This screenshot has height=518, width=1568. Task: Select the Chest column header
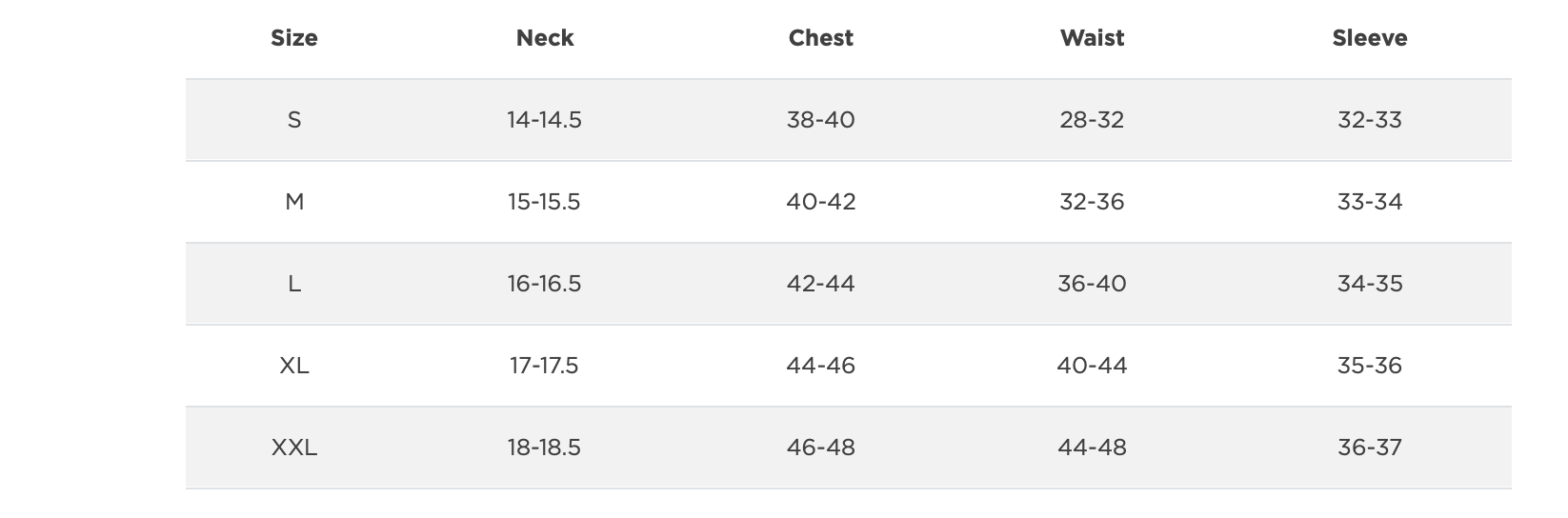coord(821,38)
